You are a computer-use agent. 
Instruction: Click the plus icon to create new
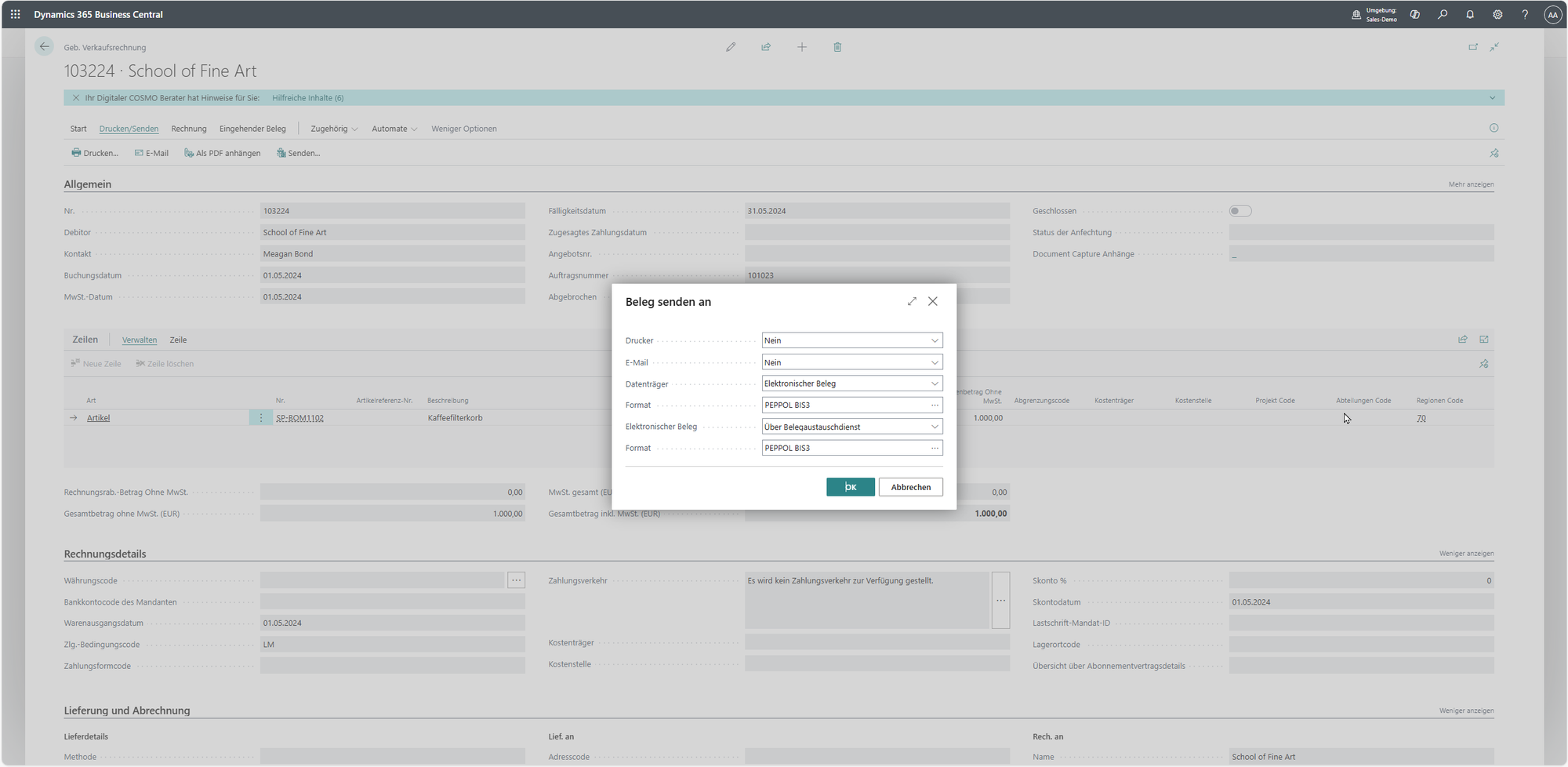click(x=801, y=47)
